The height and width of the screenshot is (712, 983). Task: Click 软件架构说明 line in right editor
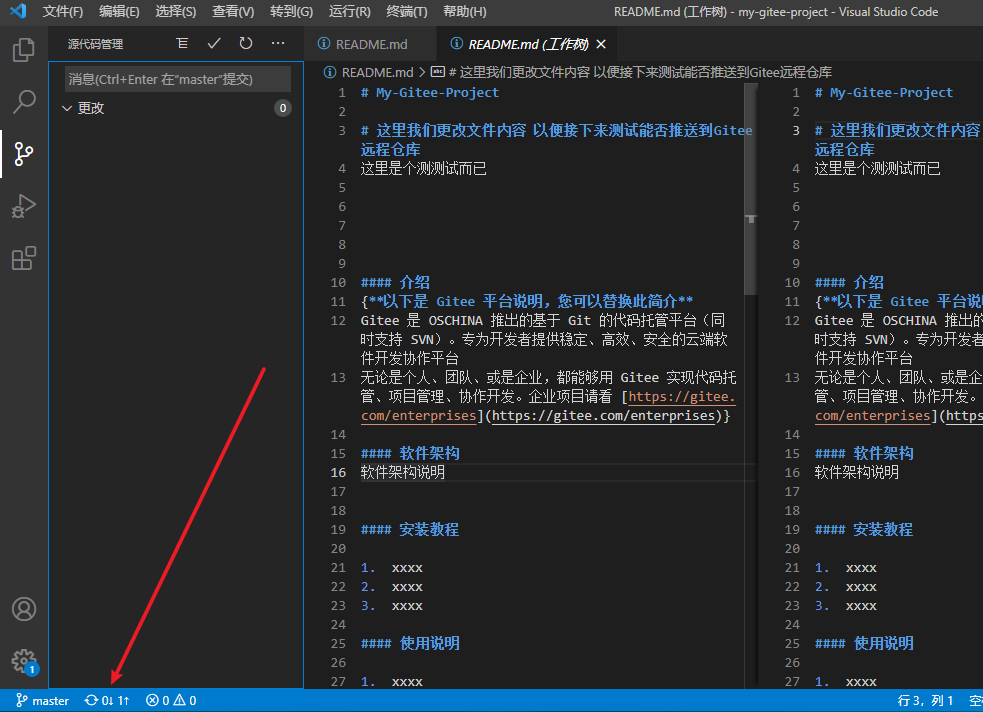point(856,472)
